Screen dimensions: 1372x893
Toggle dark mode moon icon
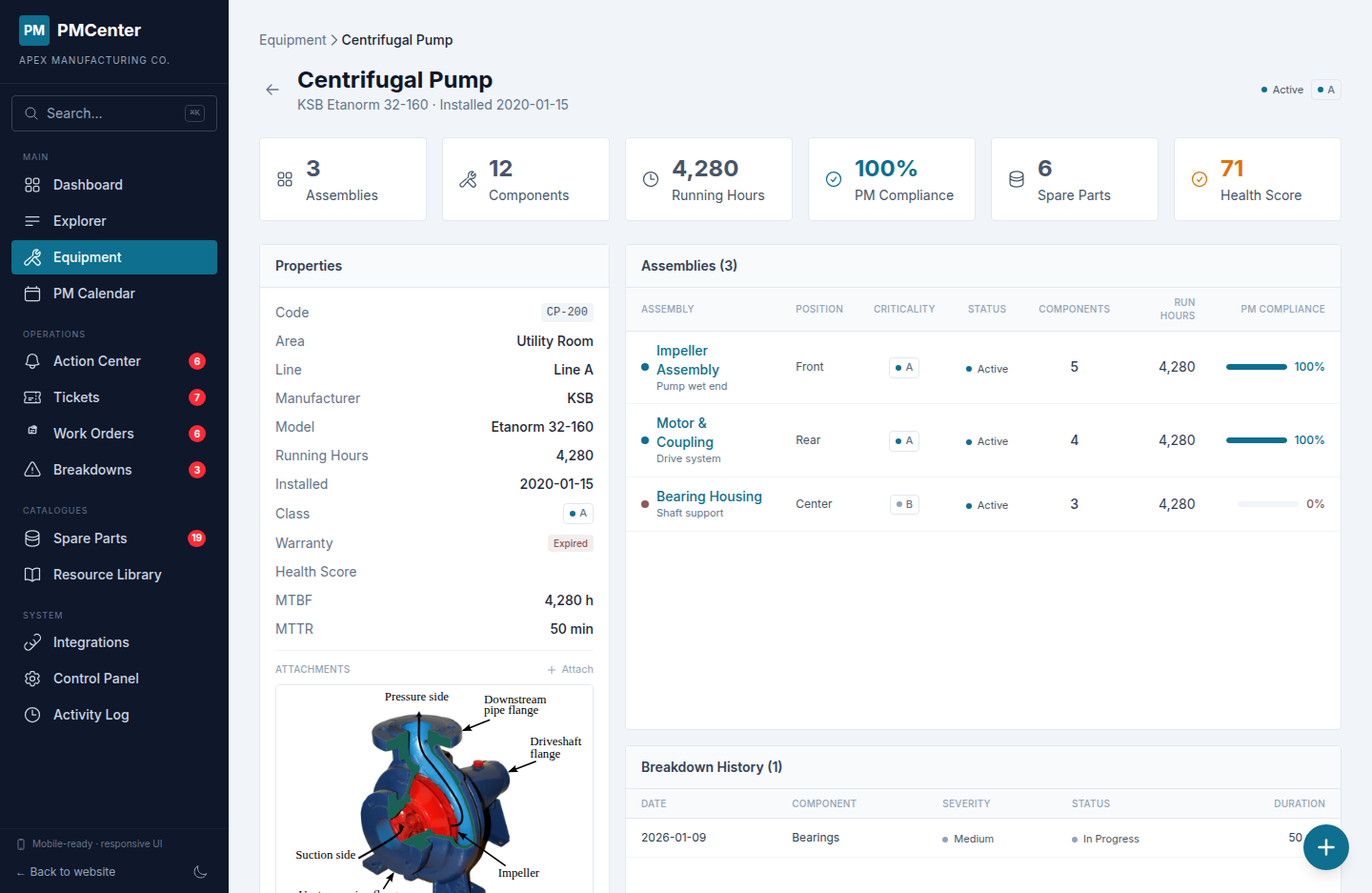point(200,872)
